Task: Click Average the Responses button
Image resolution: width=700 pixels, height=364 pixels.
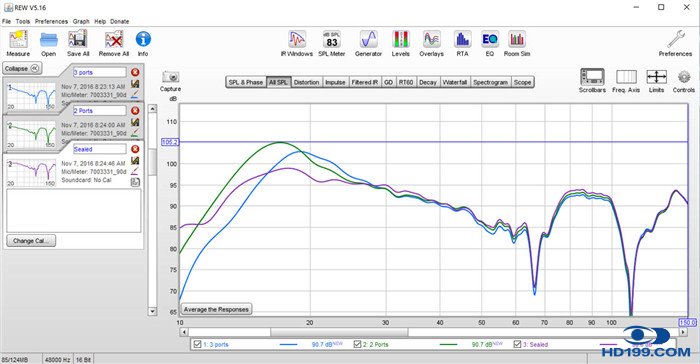Action: pos(216,309)
